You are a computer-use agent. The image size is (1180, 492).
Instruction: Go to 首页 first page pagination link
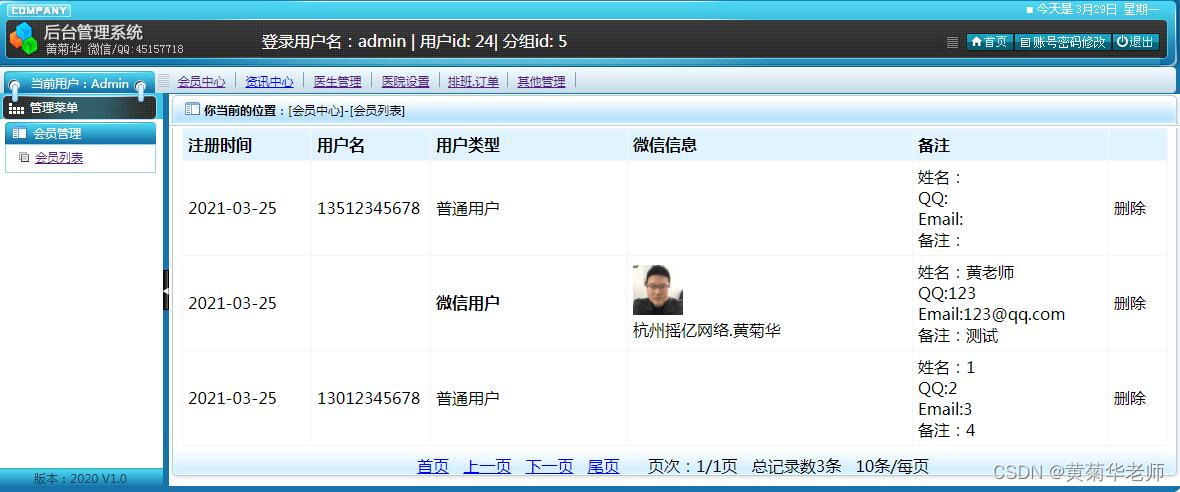(x=433, y=466)
